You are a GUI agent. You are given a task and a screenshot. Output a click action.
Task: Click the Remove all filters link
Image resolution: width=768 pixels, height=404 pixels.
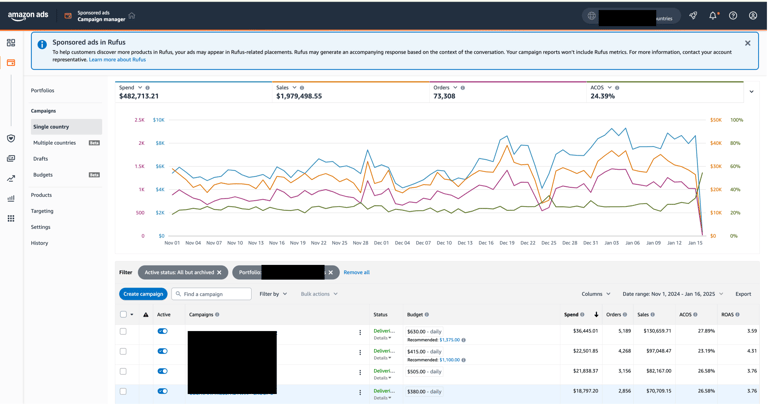pos(356,272)
